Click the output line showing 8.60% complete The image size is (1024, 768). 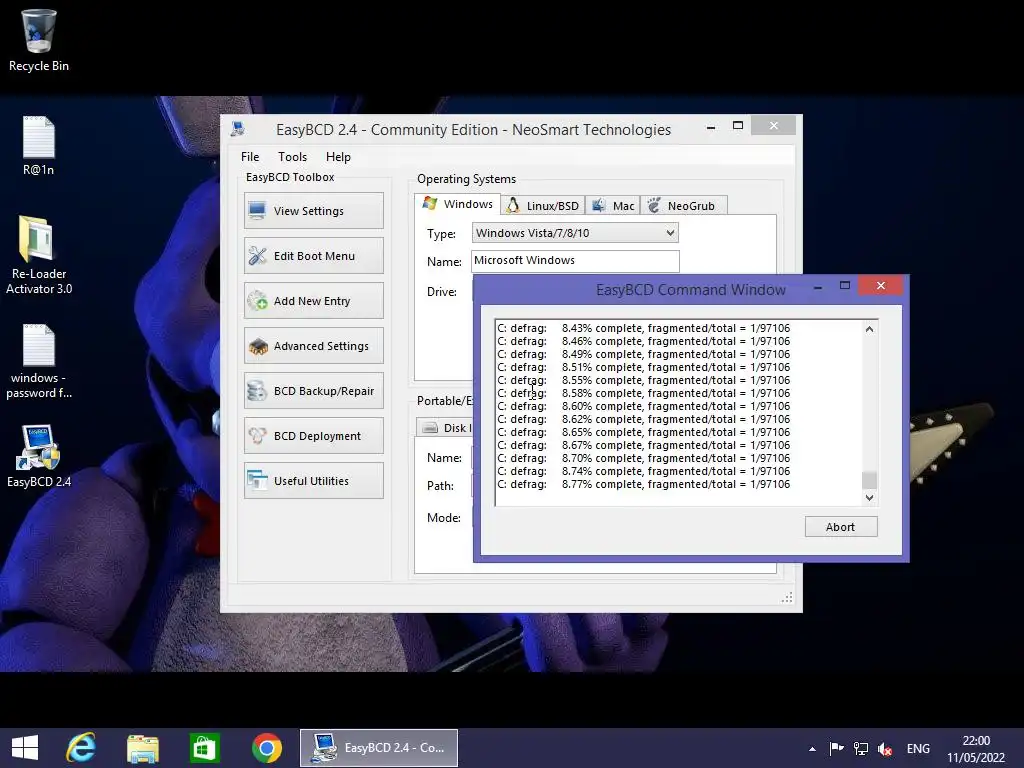[643, 406]
